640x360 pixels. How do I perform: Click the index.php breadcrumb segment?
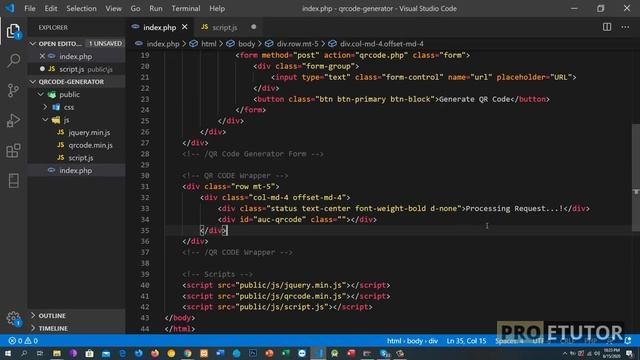point(163,44)
